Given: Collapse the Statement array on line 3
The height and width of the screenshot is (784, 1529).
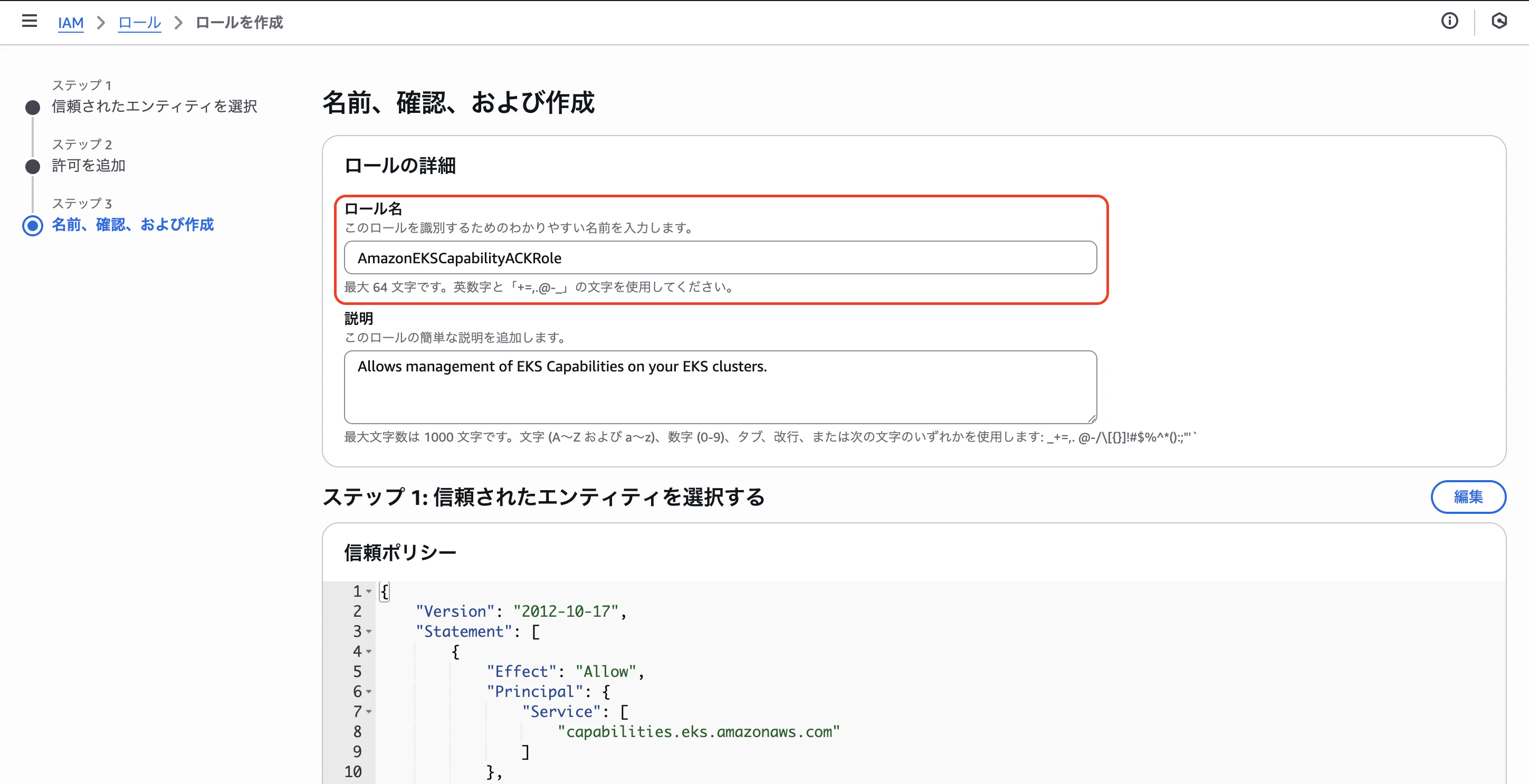Looking at the screenshot, I should (x=369, y=632).
